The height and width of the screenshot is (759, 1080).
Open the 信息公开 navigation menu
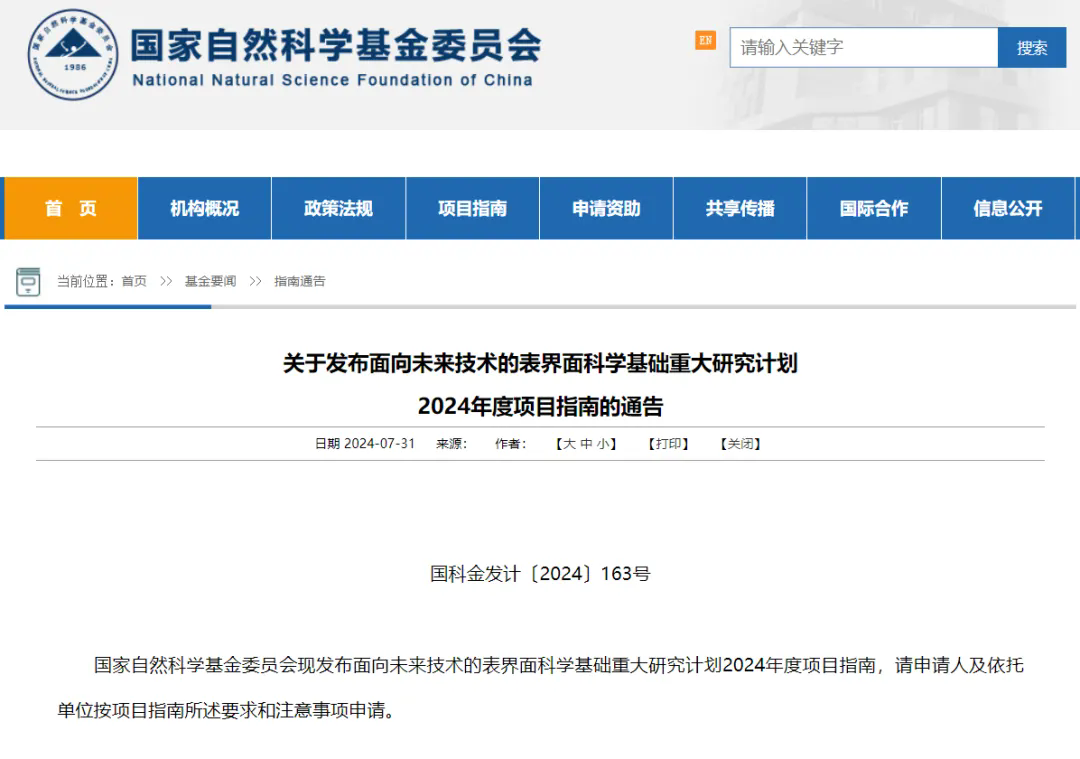point(1008,208)
